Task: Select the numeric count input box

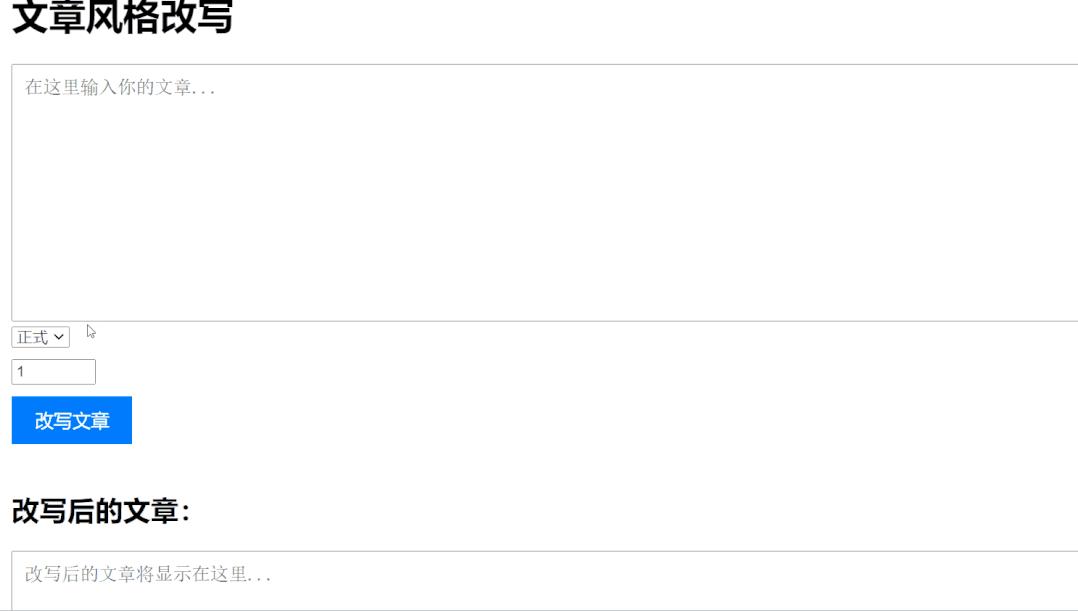Action: point(53,372)
